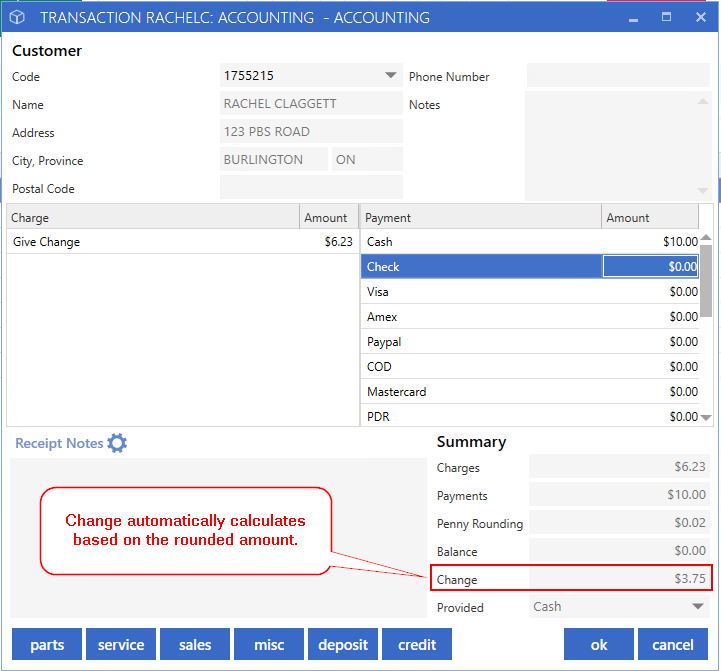This screenshot has height=671, width=721.
Task: Select the PDR payment row
Action: [530, 416]
